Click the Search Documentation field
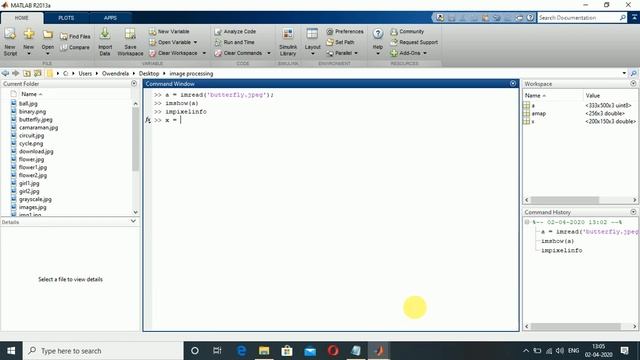Screen dimensions: 640x360 (578, 18)
